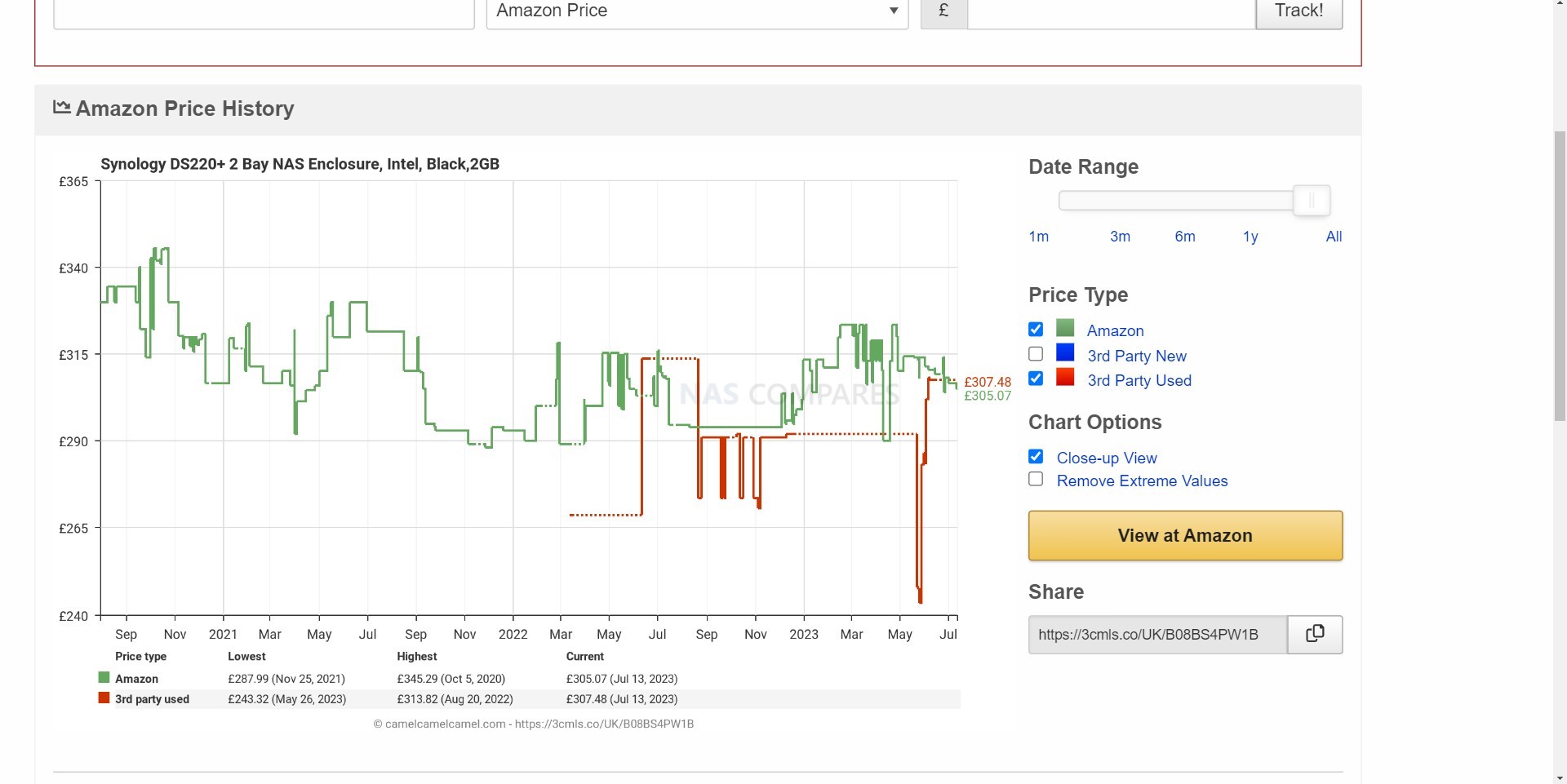Click the View at Amazon button

[1185, 536]
